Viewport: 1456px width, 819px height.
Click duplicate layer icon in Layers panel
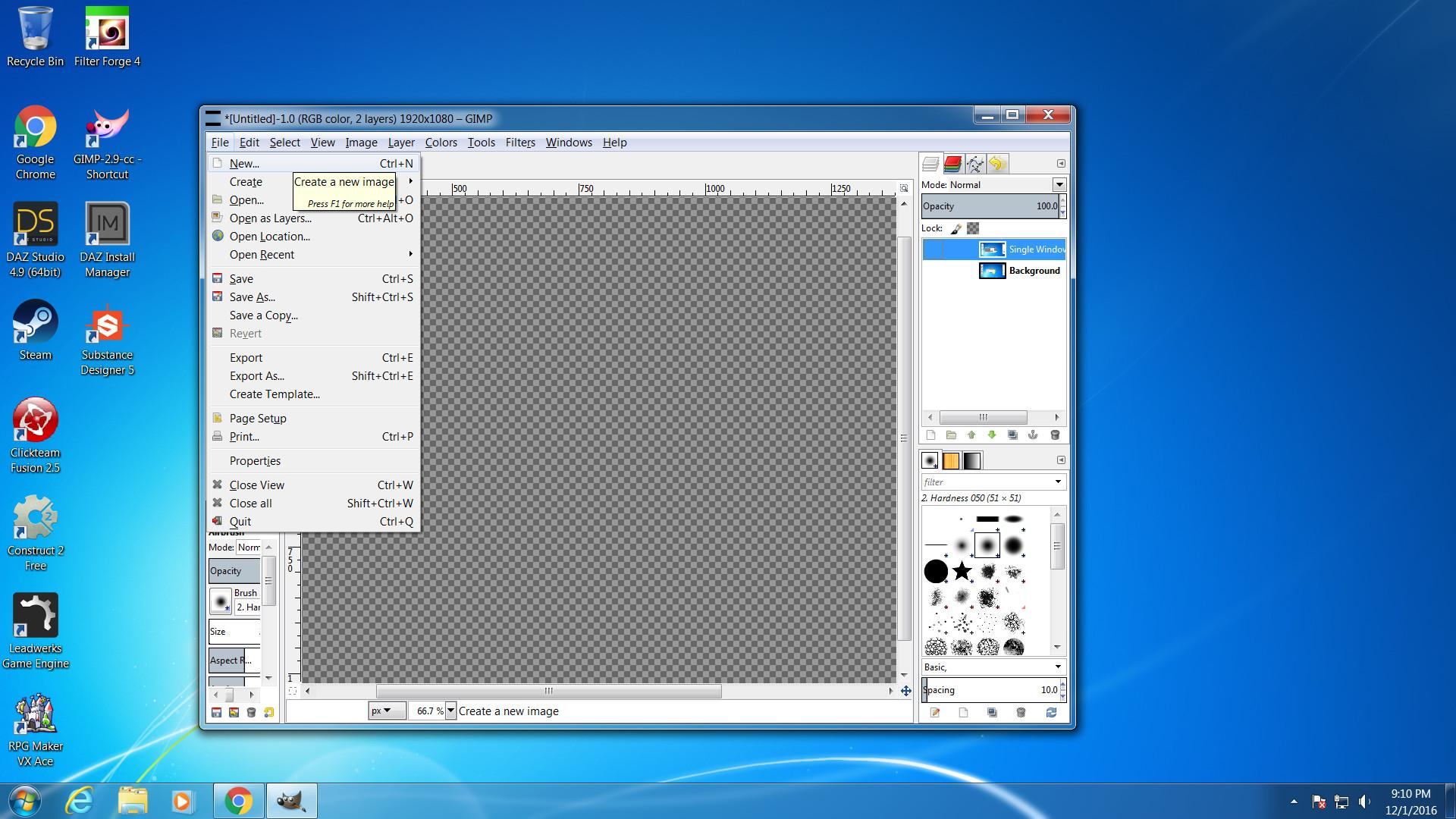point(1012,435)
